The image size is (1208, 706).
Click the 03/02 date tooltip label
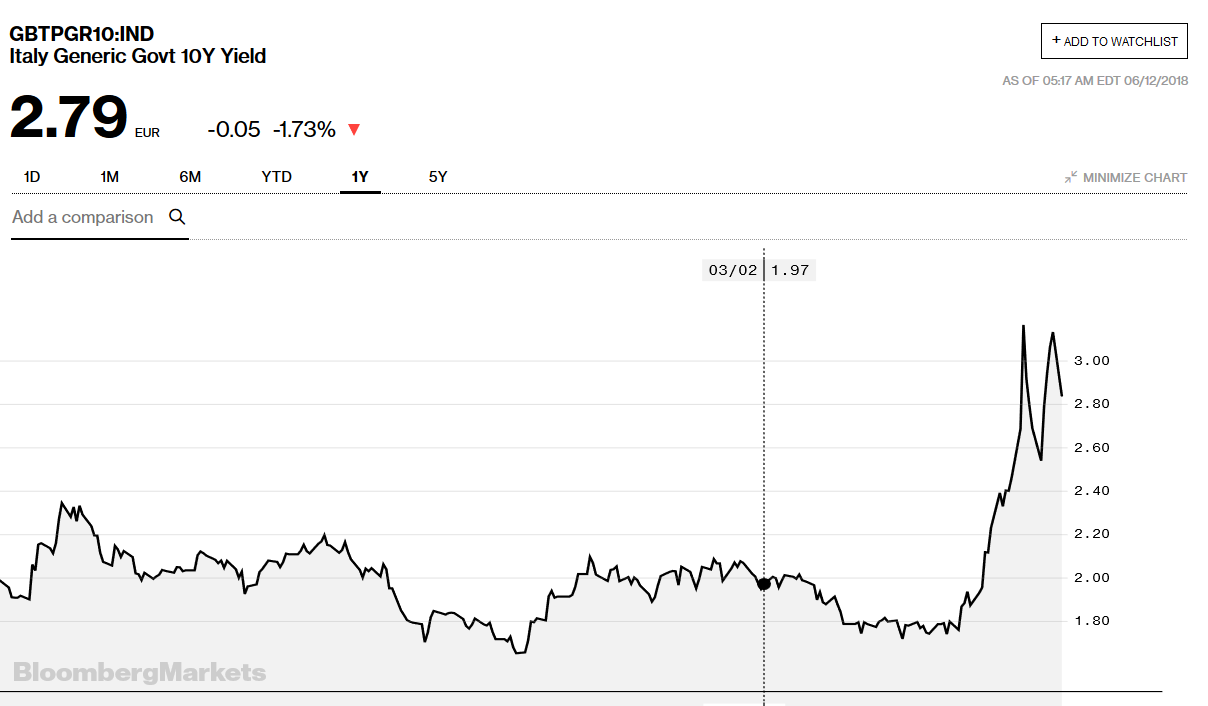[x=733, y=270]
